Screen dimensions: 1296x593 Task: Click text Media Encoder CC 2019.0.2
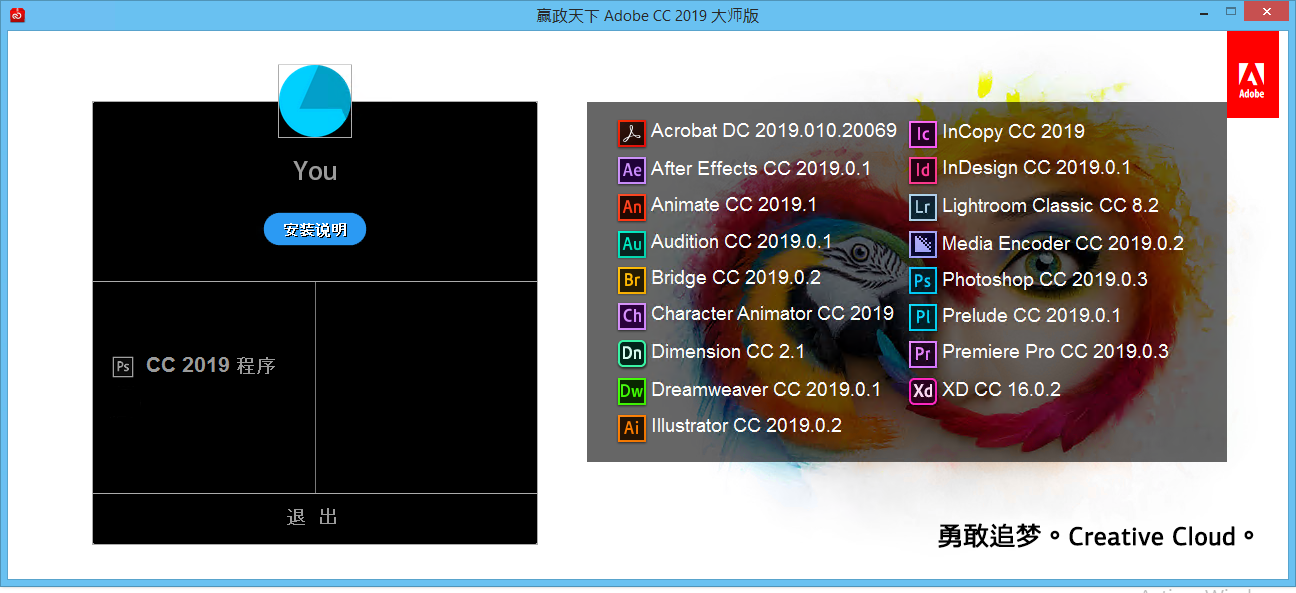pyautogui.click(x=1063, y=244)
